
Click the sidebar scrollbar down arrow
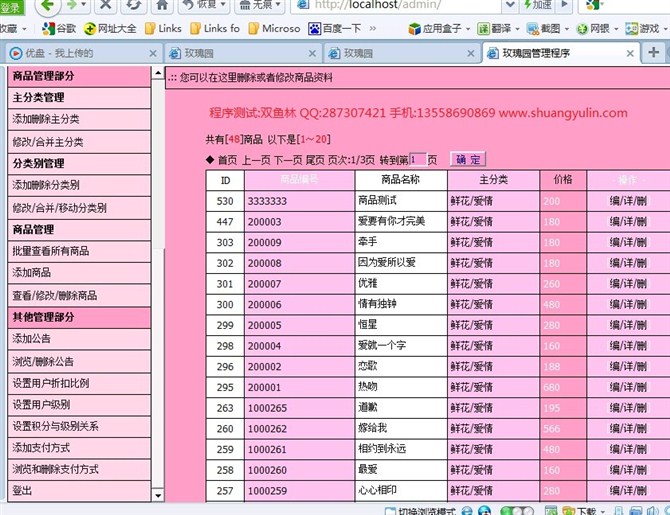[x=158, y=495]
